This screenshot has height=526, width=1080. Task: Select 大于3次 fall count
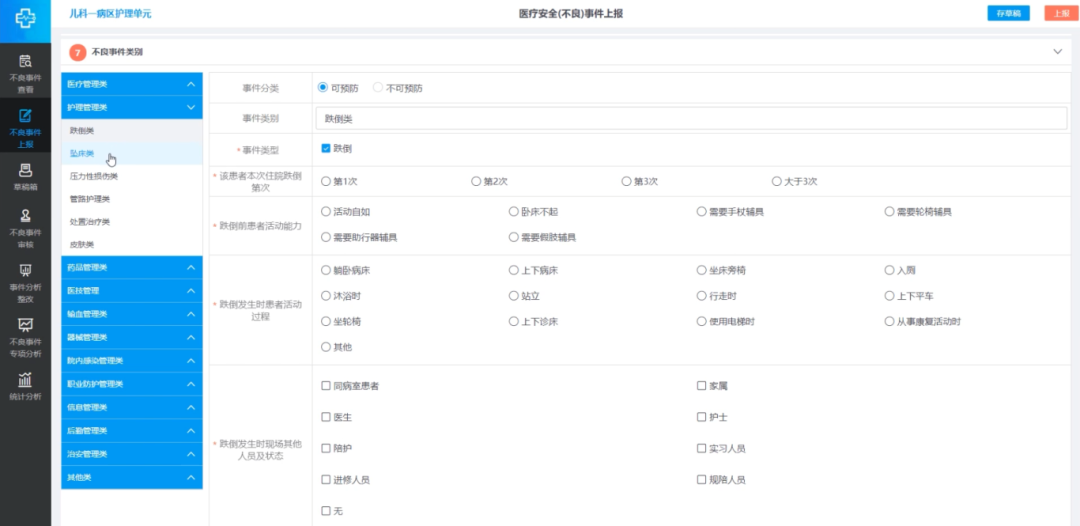777,182
